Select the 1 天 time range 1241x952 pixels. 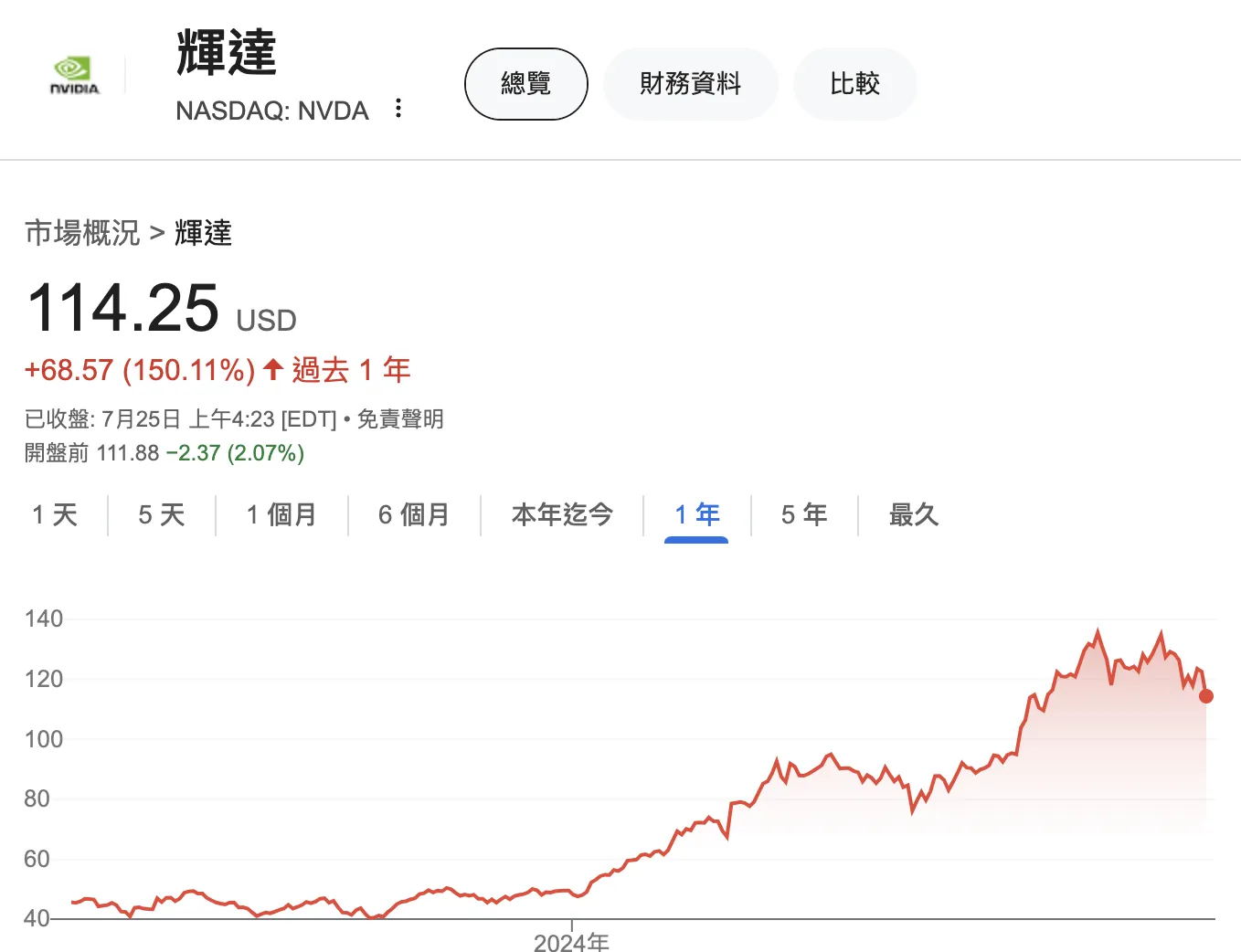(x=55, y=515)
